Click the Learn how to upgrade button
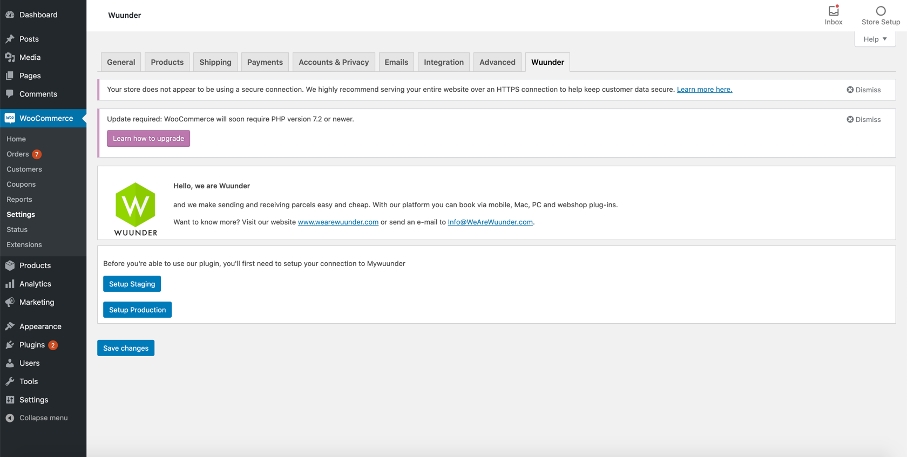Viewport: 908px width, 458px height. pos(148,139)
